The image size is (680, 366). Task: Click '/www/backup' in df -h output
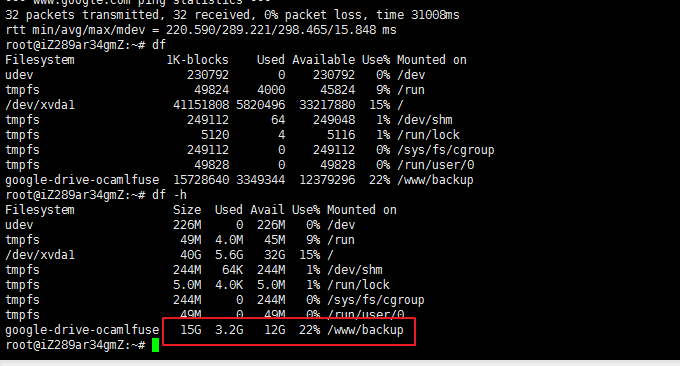[365, 330]
